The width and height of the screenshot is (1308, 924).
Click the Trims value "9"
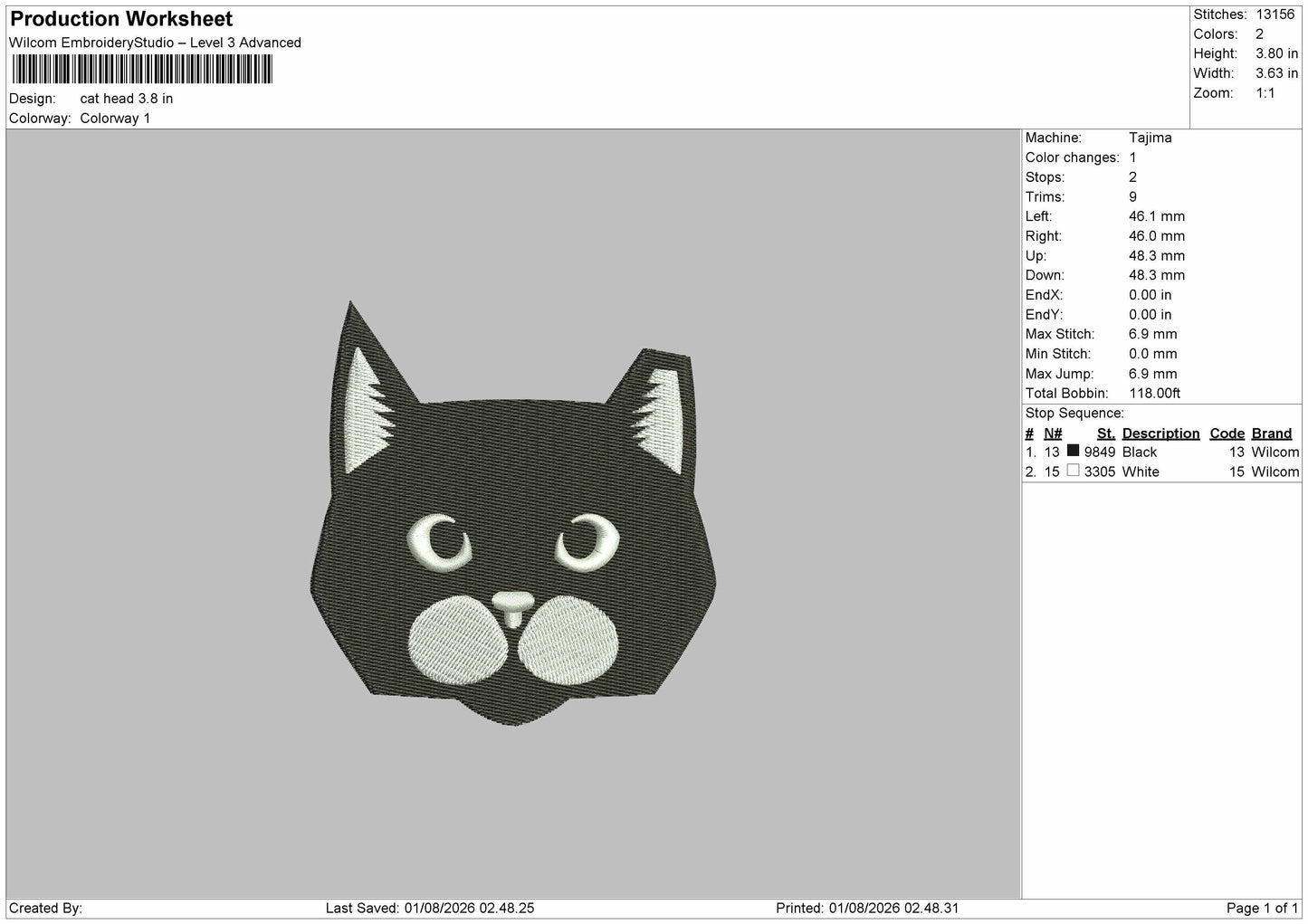coord(1133,196)
